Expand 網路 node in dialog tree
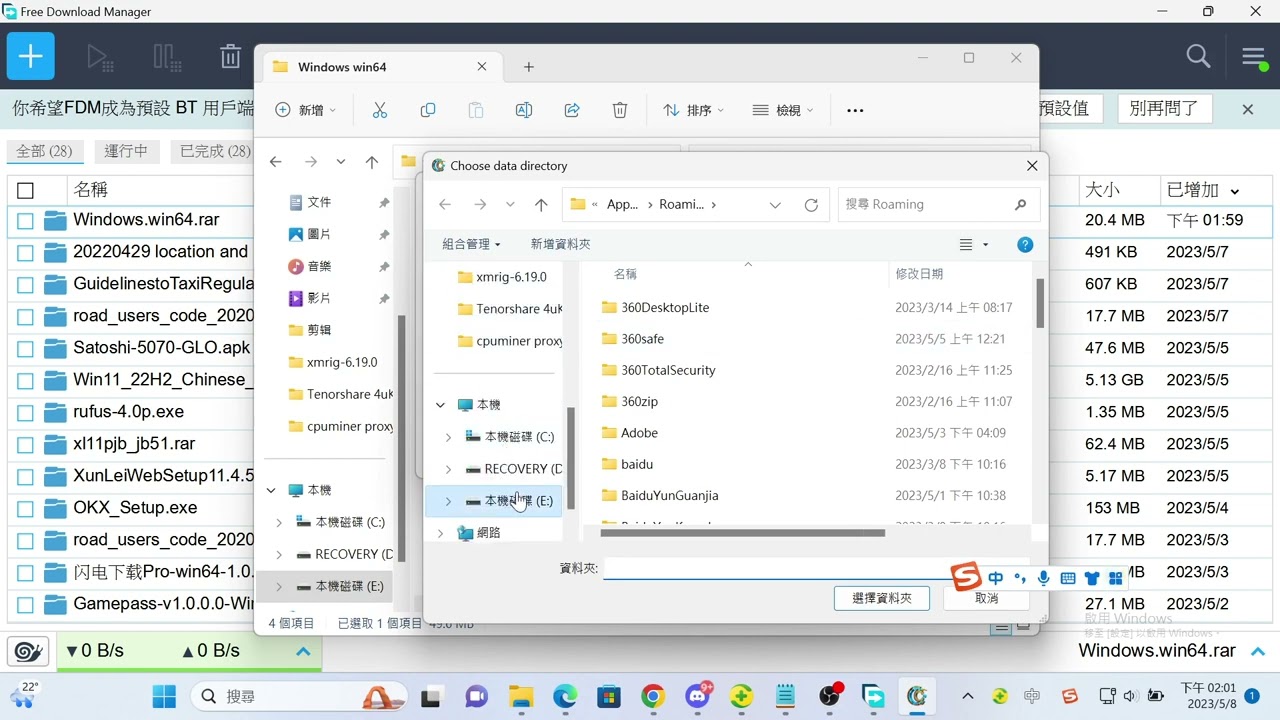Screen dimensions: 1280x720 [x=440, y=533]
